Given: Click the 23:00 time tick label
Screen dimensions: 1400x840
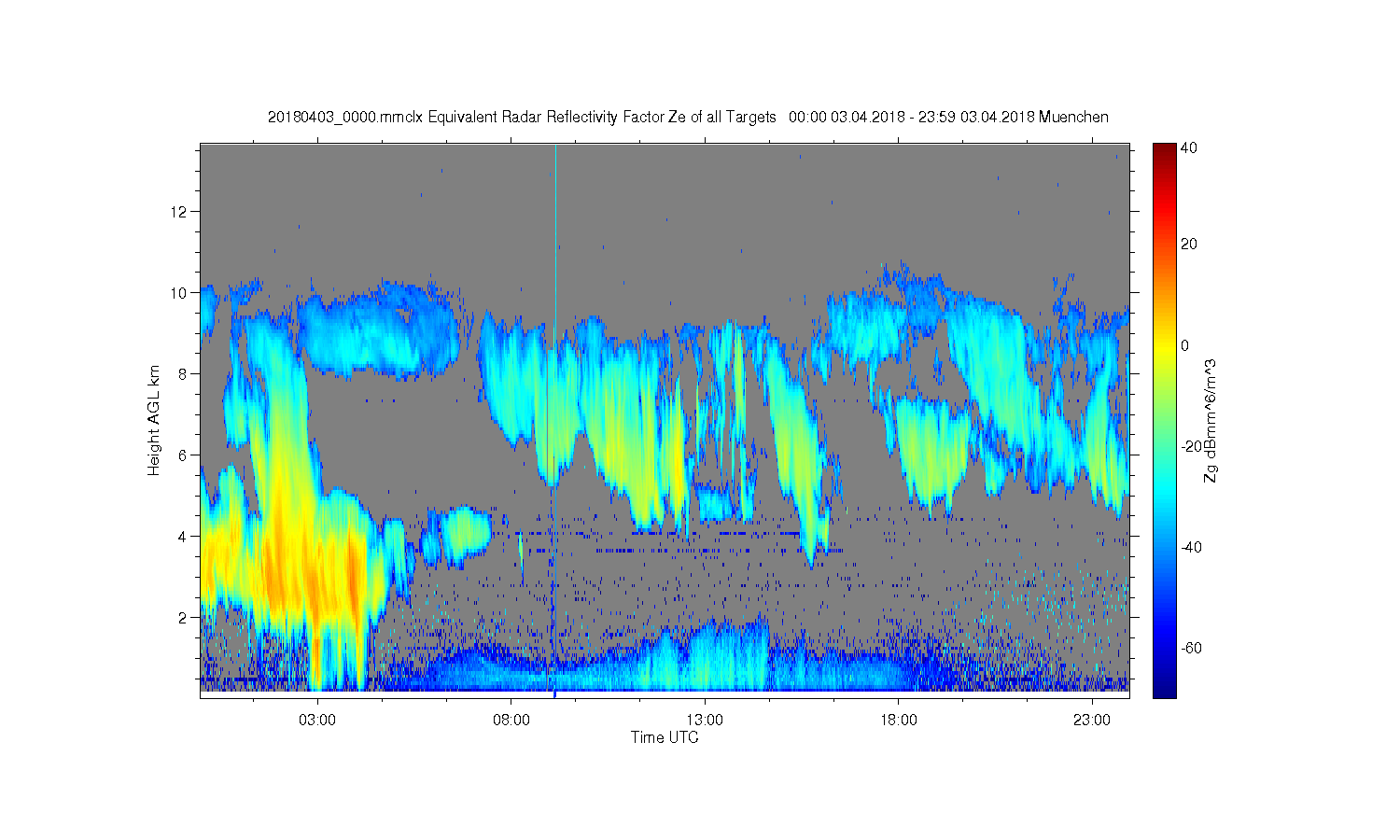Looking at the screenshot, I should tap(1092, 721).
